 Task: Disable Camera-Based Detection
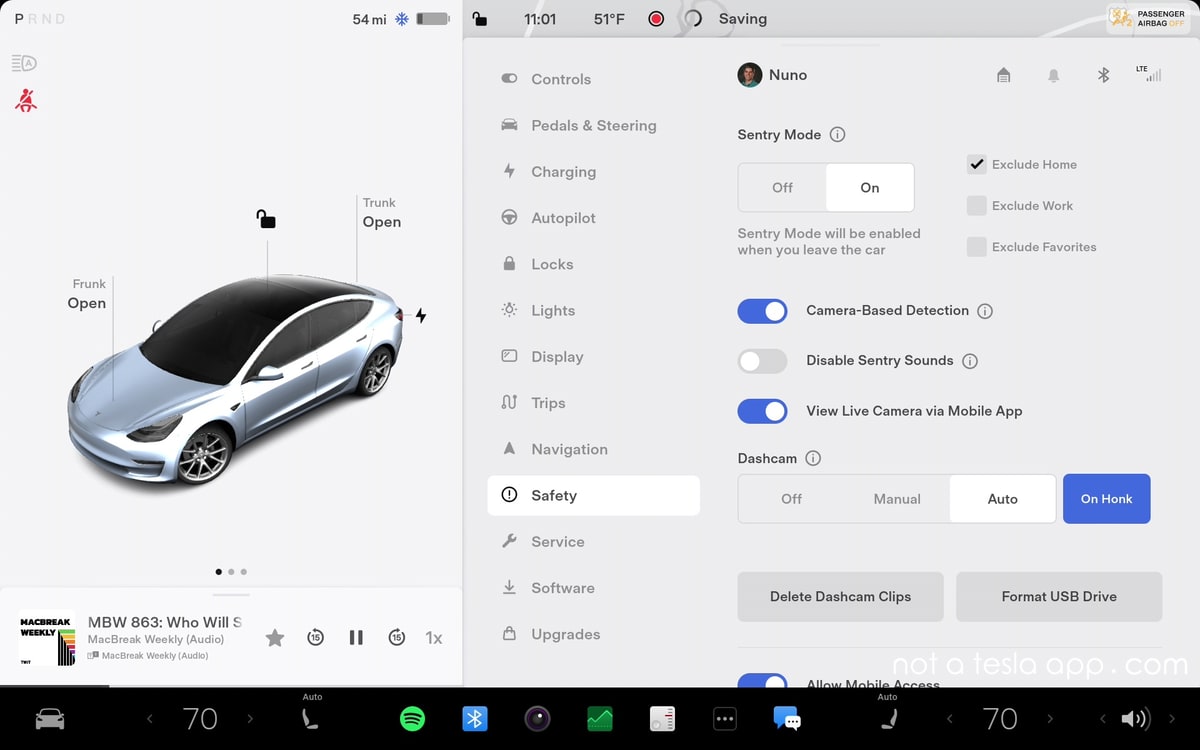point(762,311)
